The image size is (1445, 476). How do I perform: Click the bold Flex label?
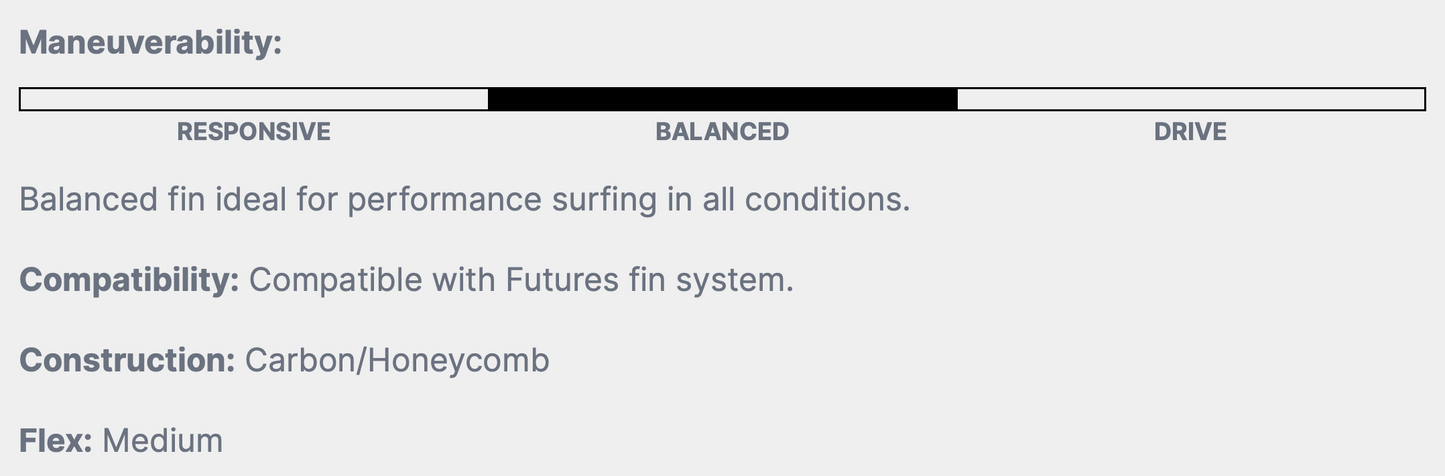[x=56, y=441]
